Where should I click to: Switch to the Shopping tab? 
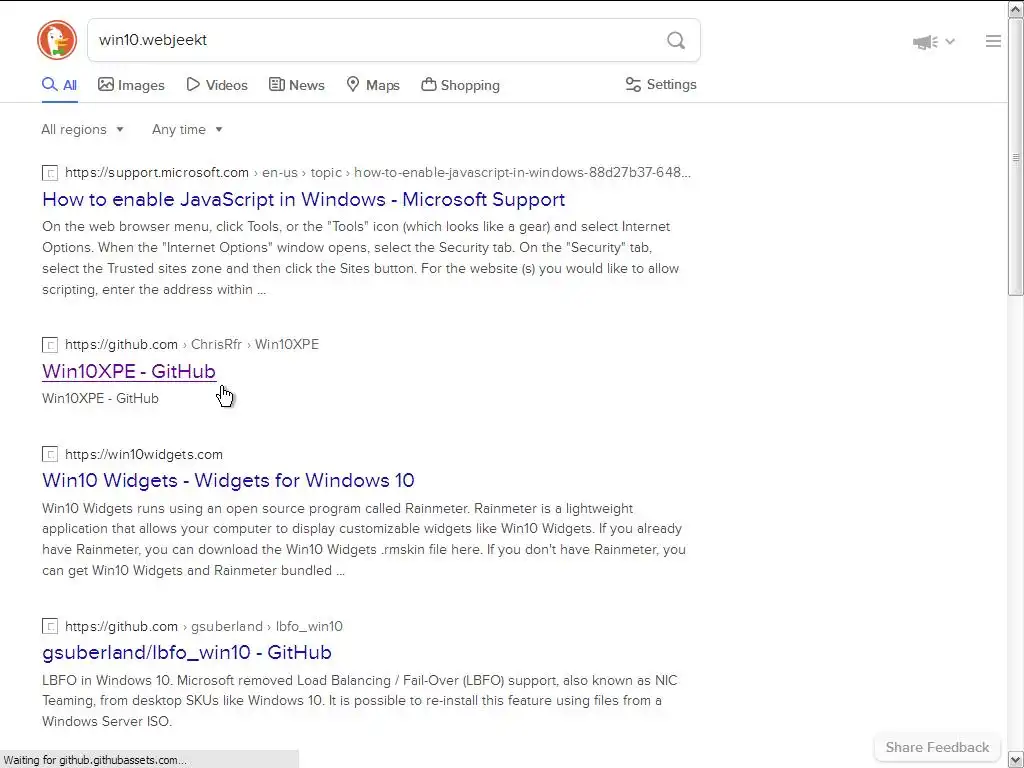(x=460, y=85)
